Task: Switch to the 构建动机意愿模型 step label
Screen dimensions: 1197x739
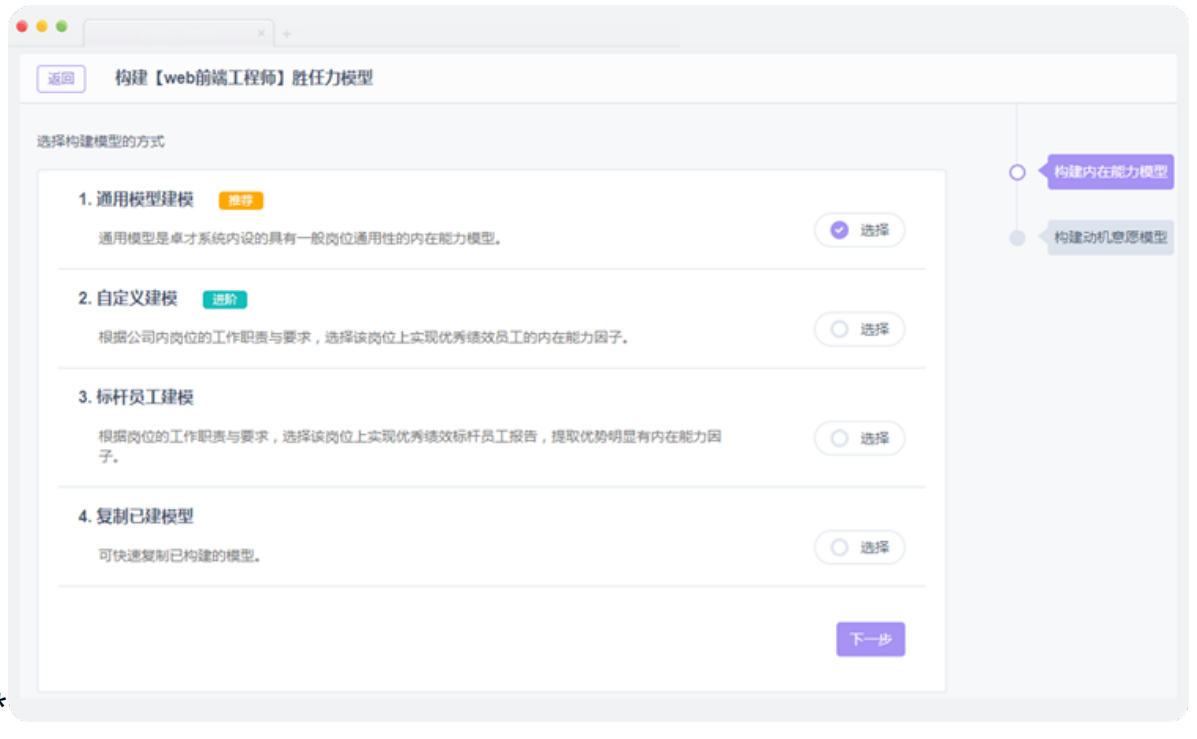Action: tap(1110, 238)
